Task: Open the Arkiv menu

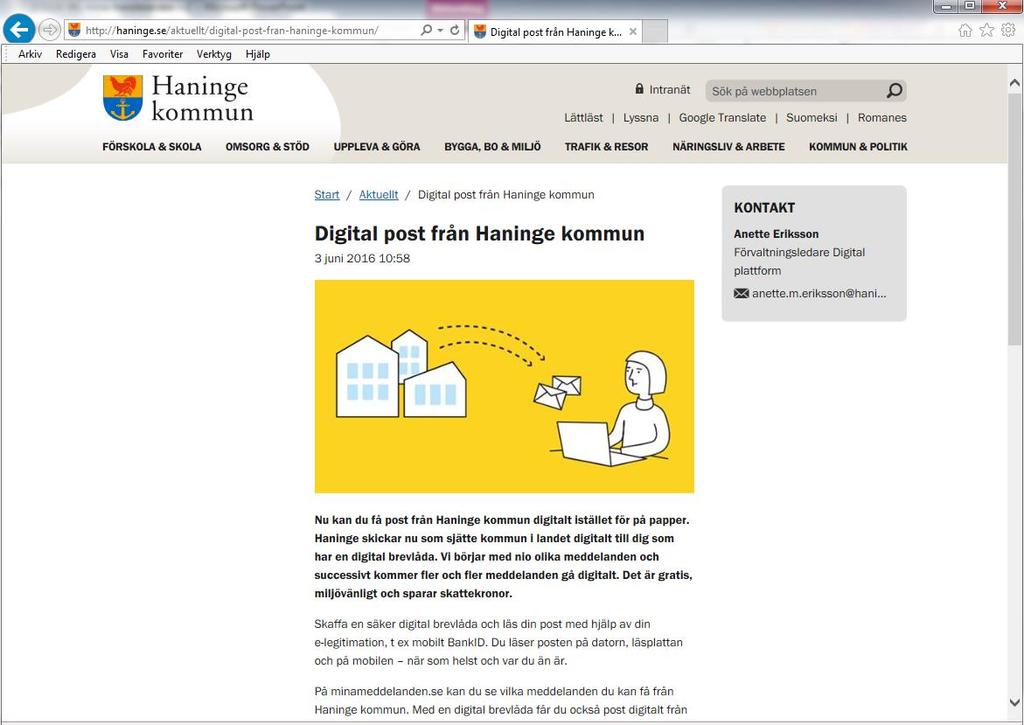Action: (x=30, y=54)
